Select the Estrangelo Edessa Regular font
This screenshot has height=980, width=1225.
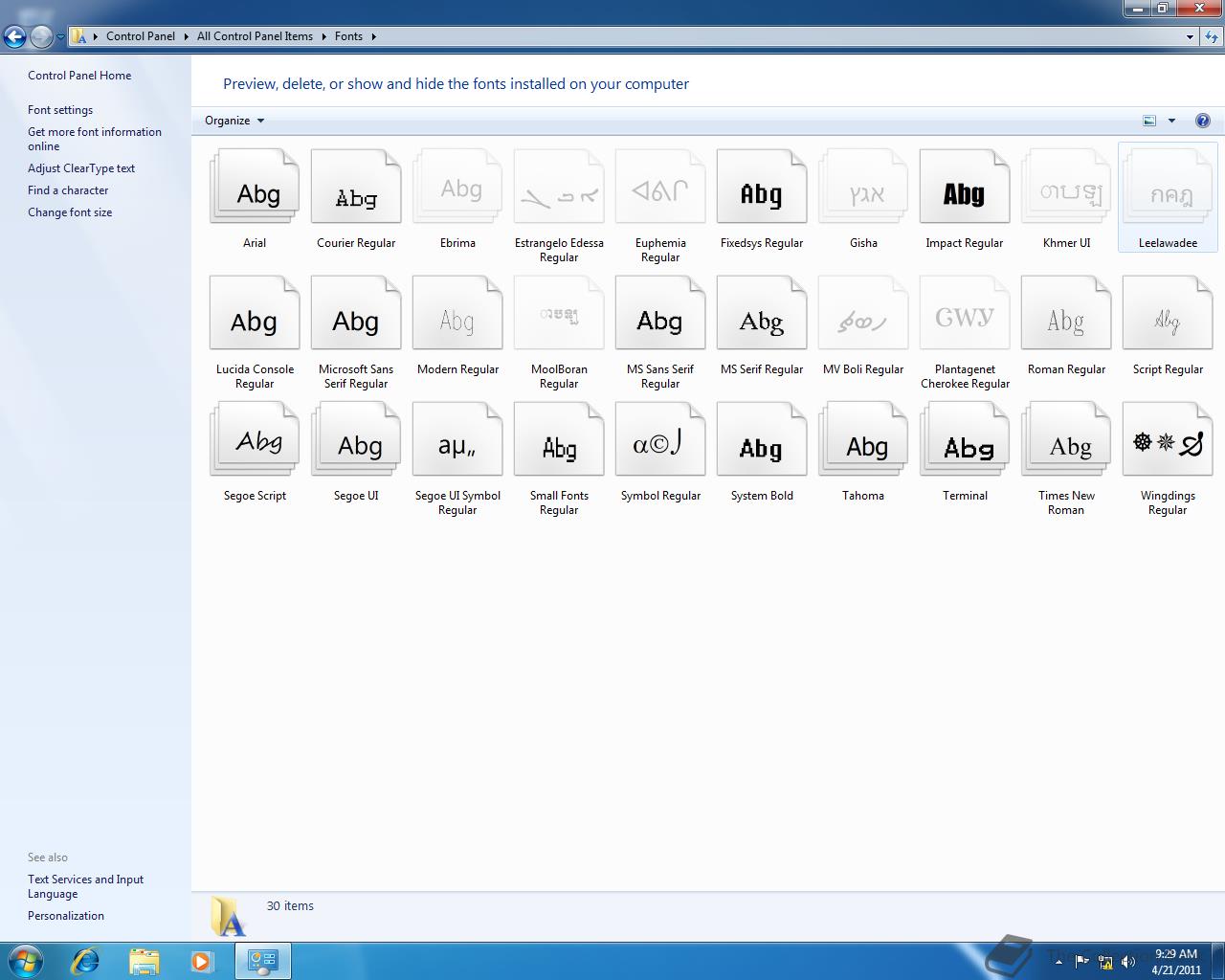click(x=559, y=188)
